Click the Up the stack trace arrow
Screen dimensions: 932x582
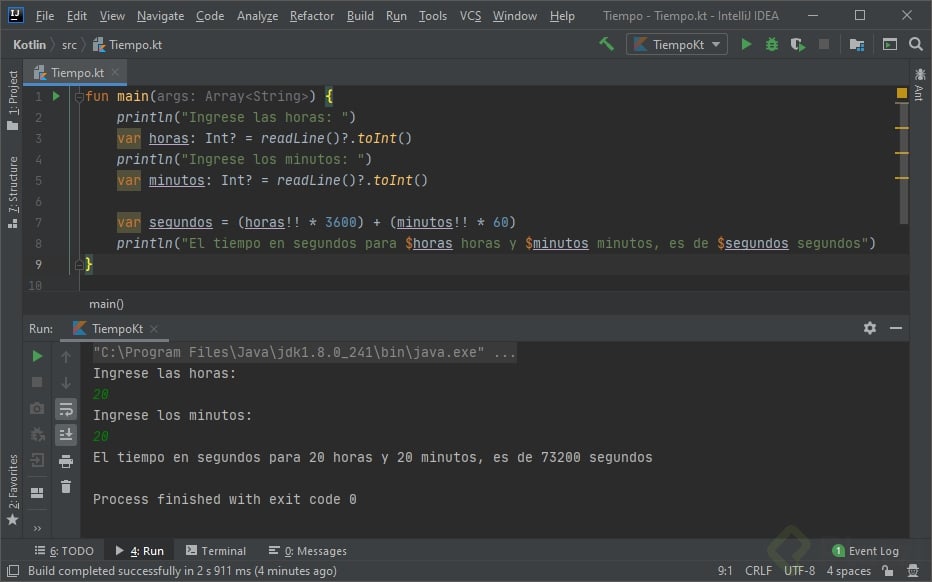point(66,356)
